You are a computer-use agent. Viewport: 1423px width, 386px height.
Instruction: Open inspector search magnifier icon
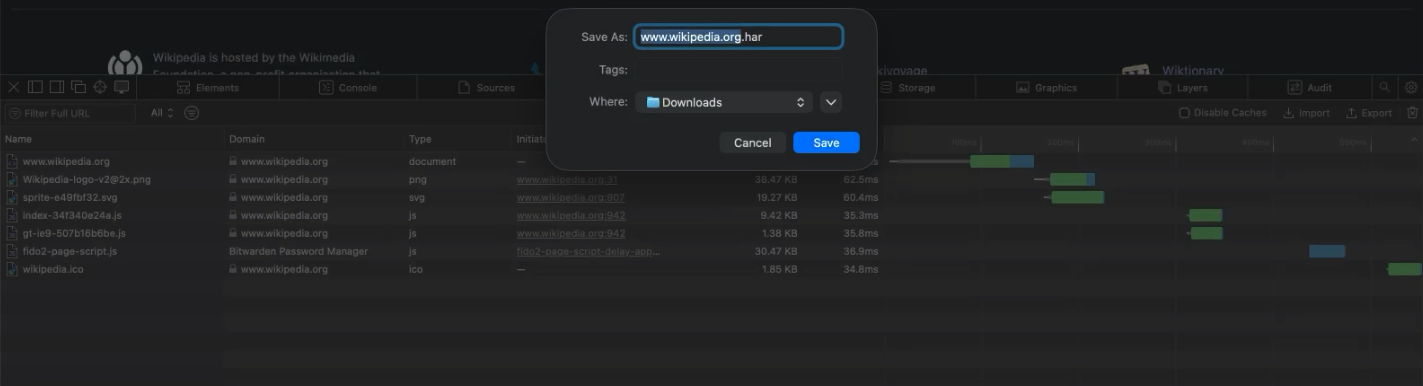tap(1385, 88)
